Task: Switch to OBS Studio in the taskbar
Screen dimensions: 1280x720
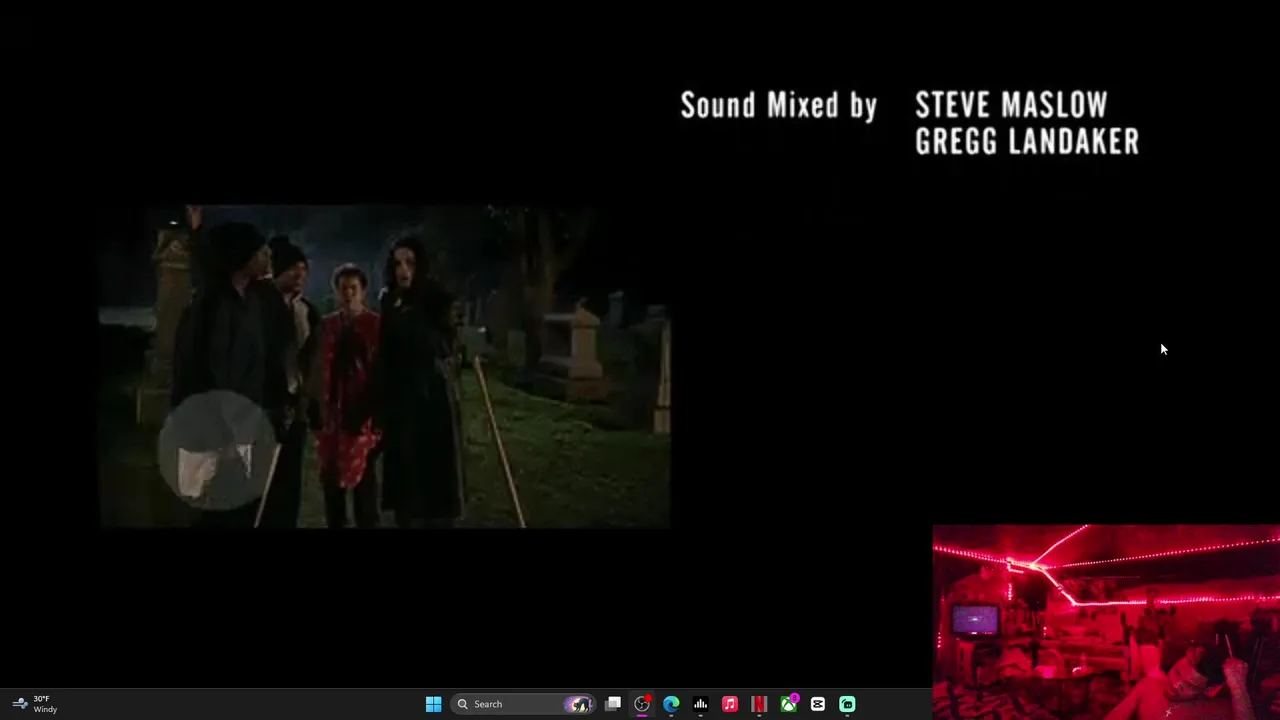Action: (x=642, y=704)
